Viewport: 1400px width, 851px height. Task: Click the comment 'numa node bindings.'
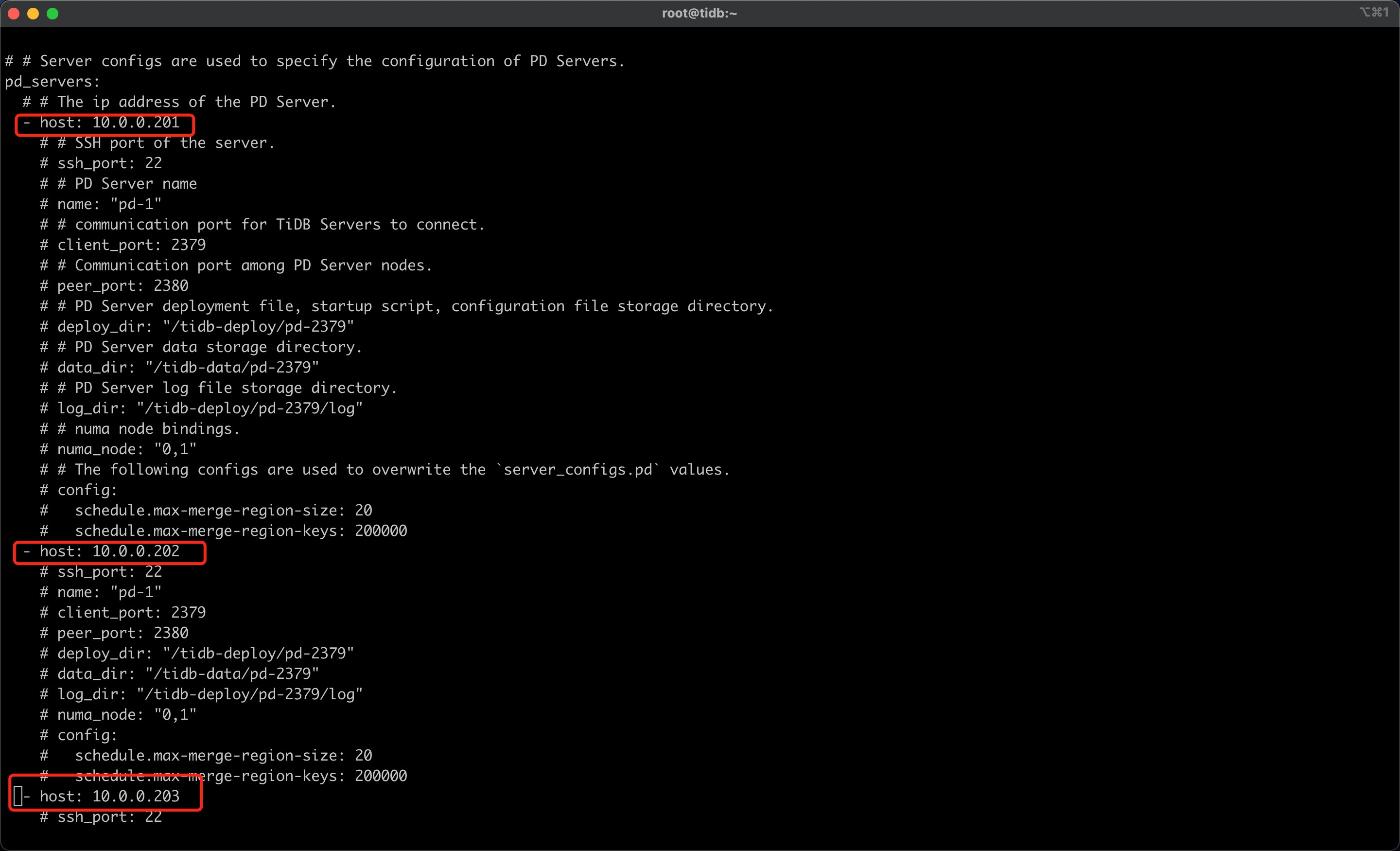pos(157,429)
